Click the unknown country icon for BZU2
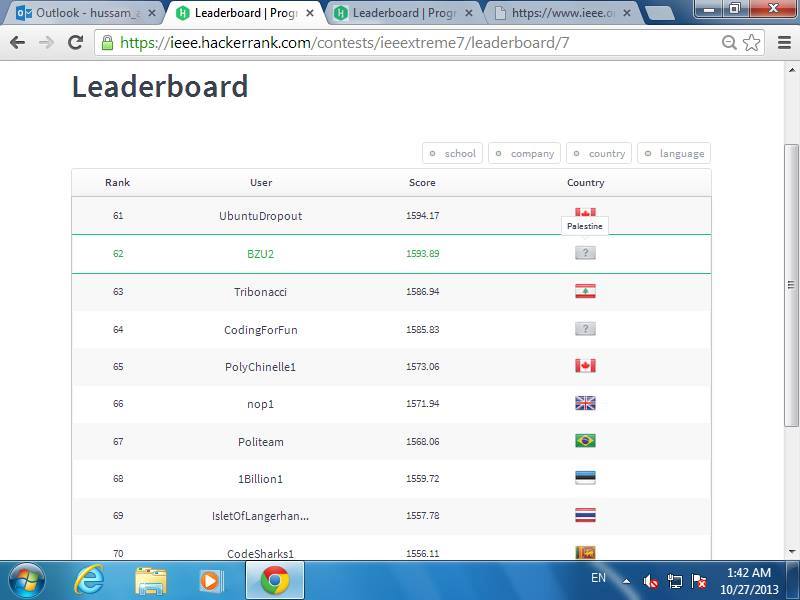800x600 pixels. (x=585, y=253)
